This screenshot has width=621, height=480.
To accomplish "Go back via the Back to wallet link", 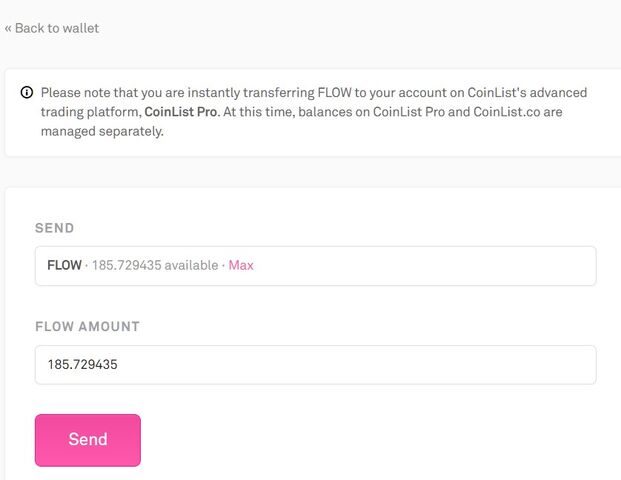I will (x=52, y=28).
